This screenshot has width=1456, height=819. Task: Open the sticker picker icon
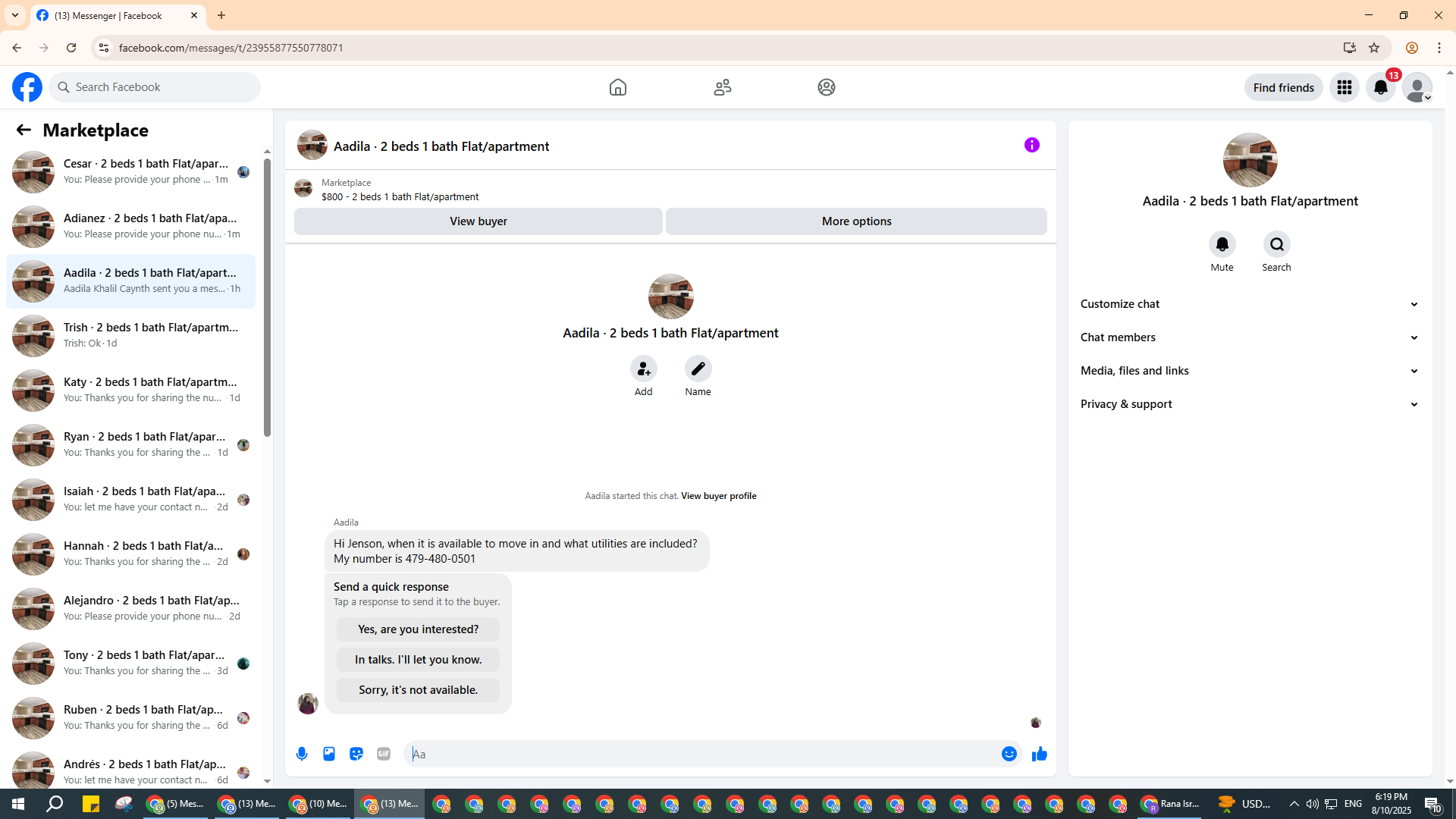pos(356,754)
